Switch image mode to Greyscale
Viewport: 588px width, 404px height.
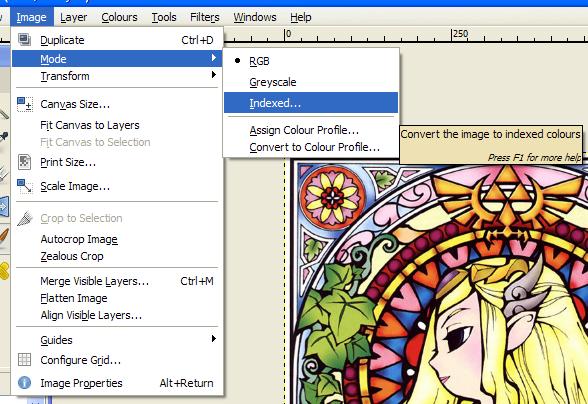[x=311, y=82]
